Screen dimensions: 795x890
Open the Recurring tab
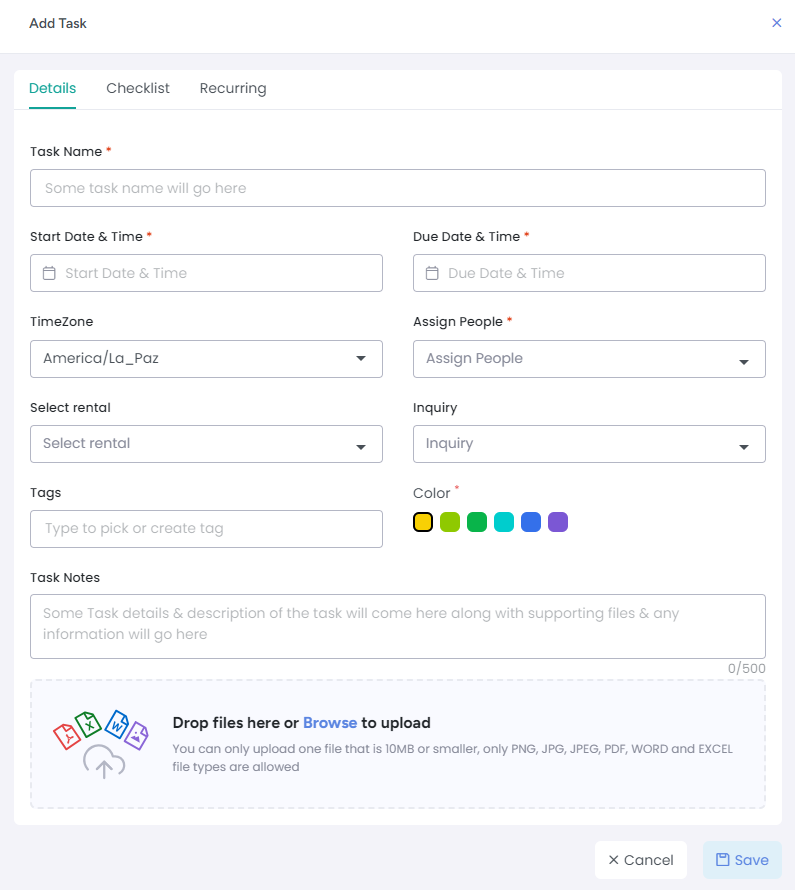point(233,88)
